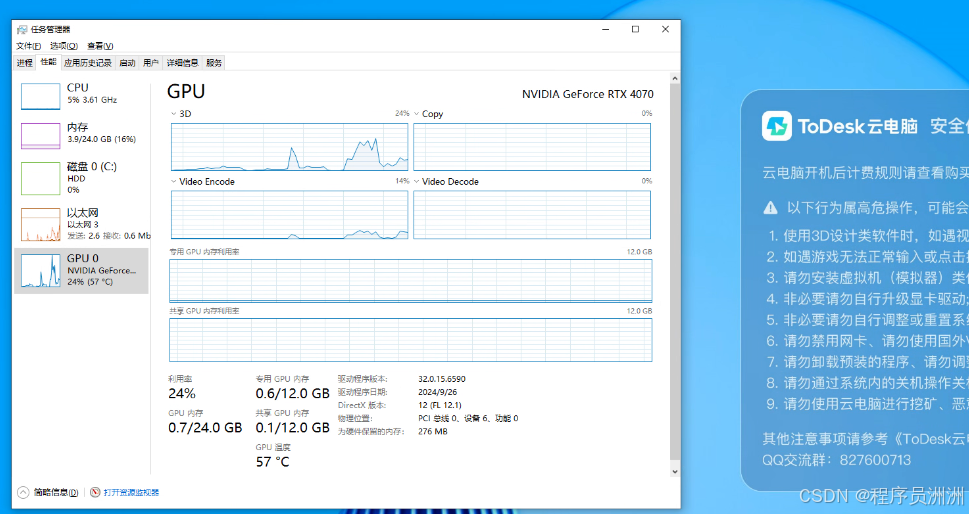Click the vertical scrollbar thumb
Image resolution: width=969 pixels, height=514 pixels.
(675, 272)
